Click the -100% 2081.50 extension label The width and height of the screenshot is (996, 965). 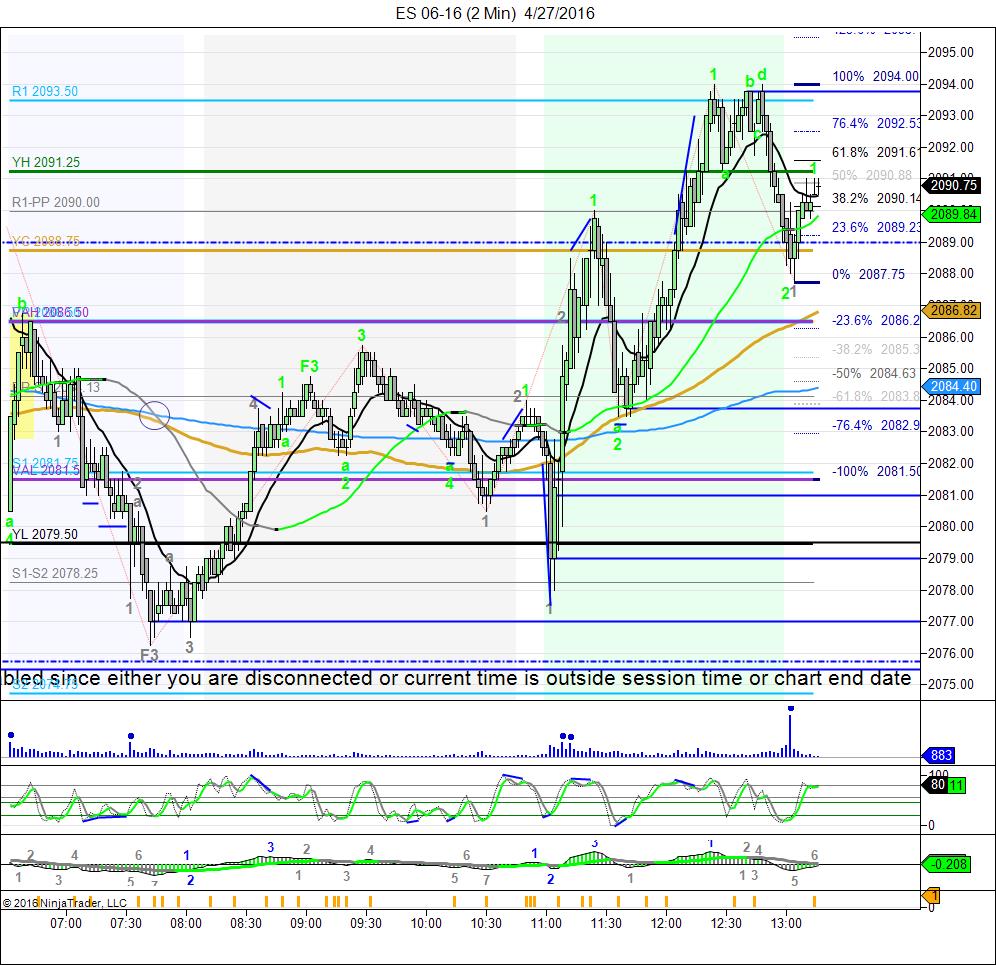pyautogui.click(x=876, y=471)
